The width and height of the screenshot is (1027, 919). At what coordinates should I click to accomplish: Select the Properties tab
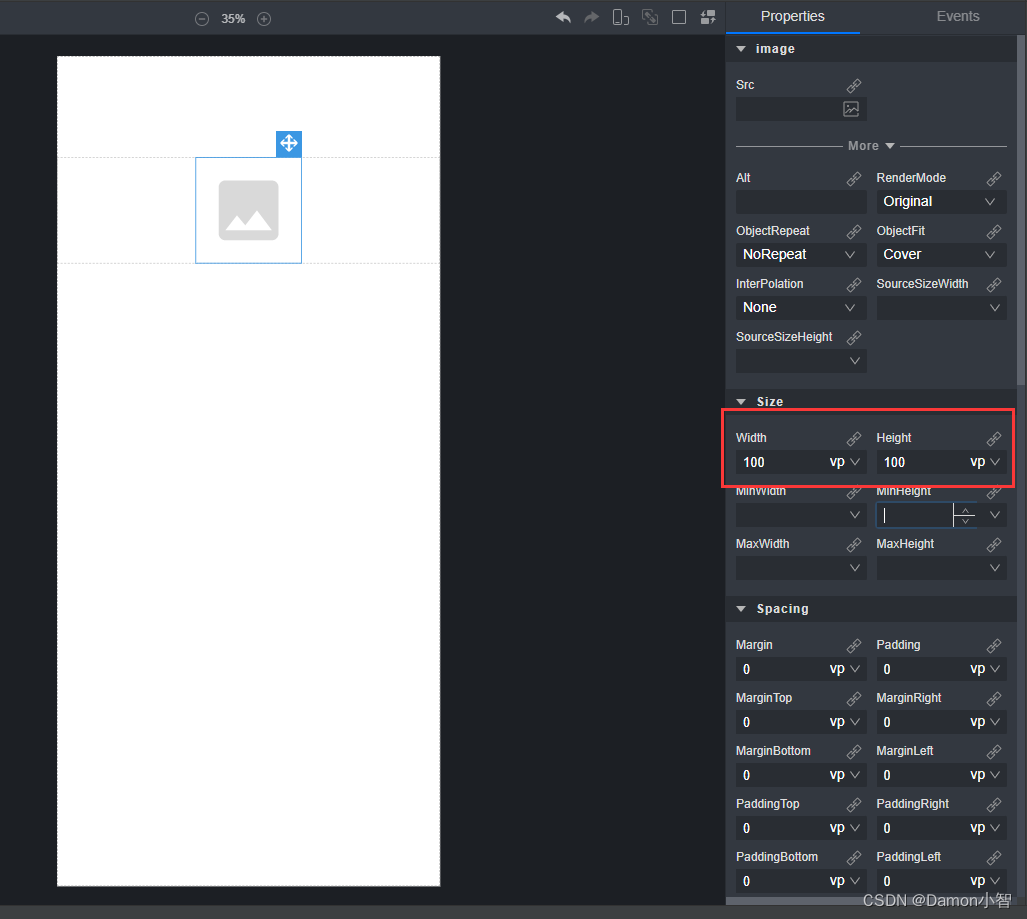[792, 16]
